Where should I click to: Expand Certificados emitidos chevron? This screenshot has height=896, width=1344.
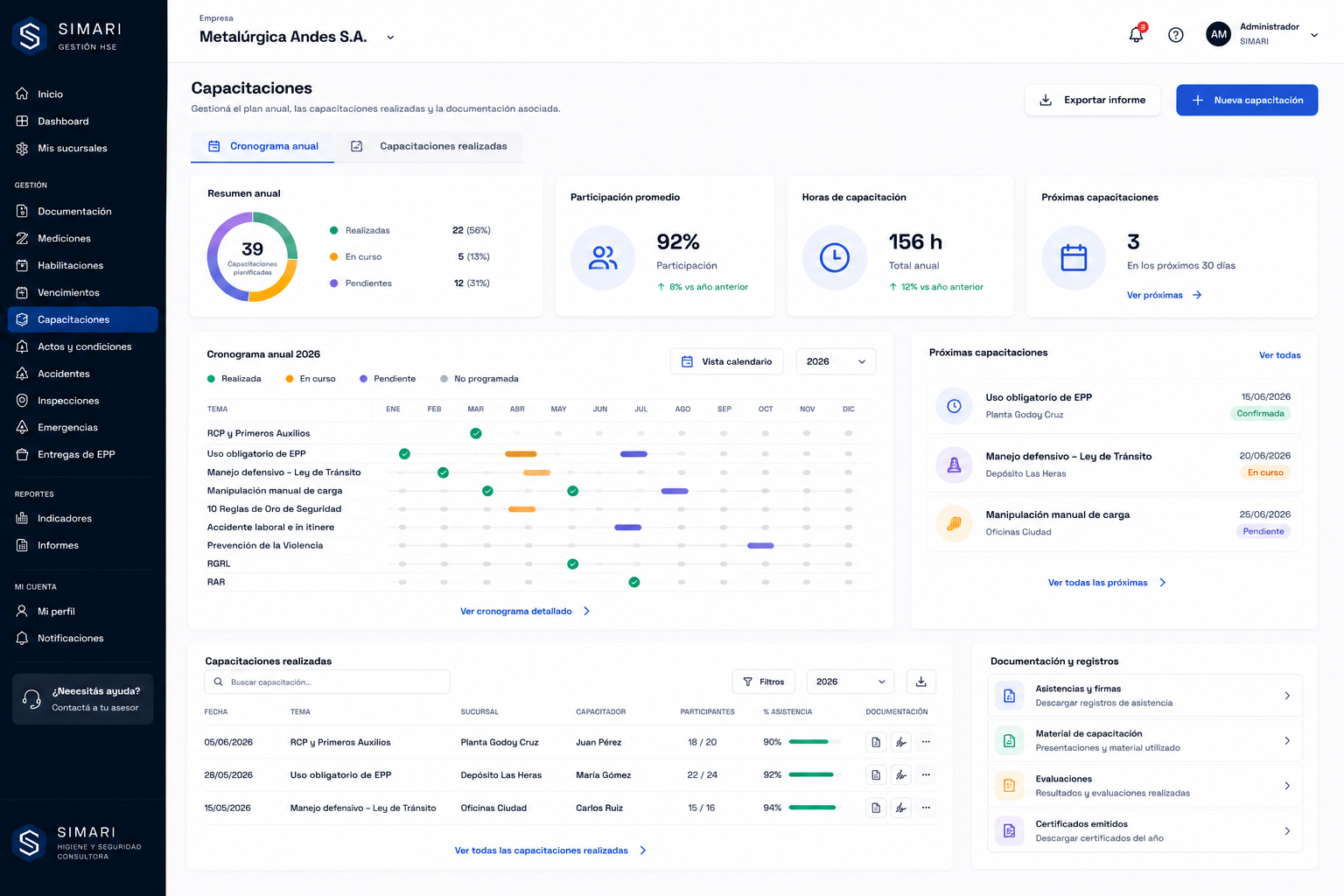click(x=1287, y=830)
